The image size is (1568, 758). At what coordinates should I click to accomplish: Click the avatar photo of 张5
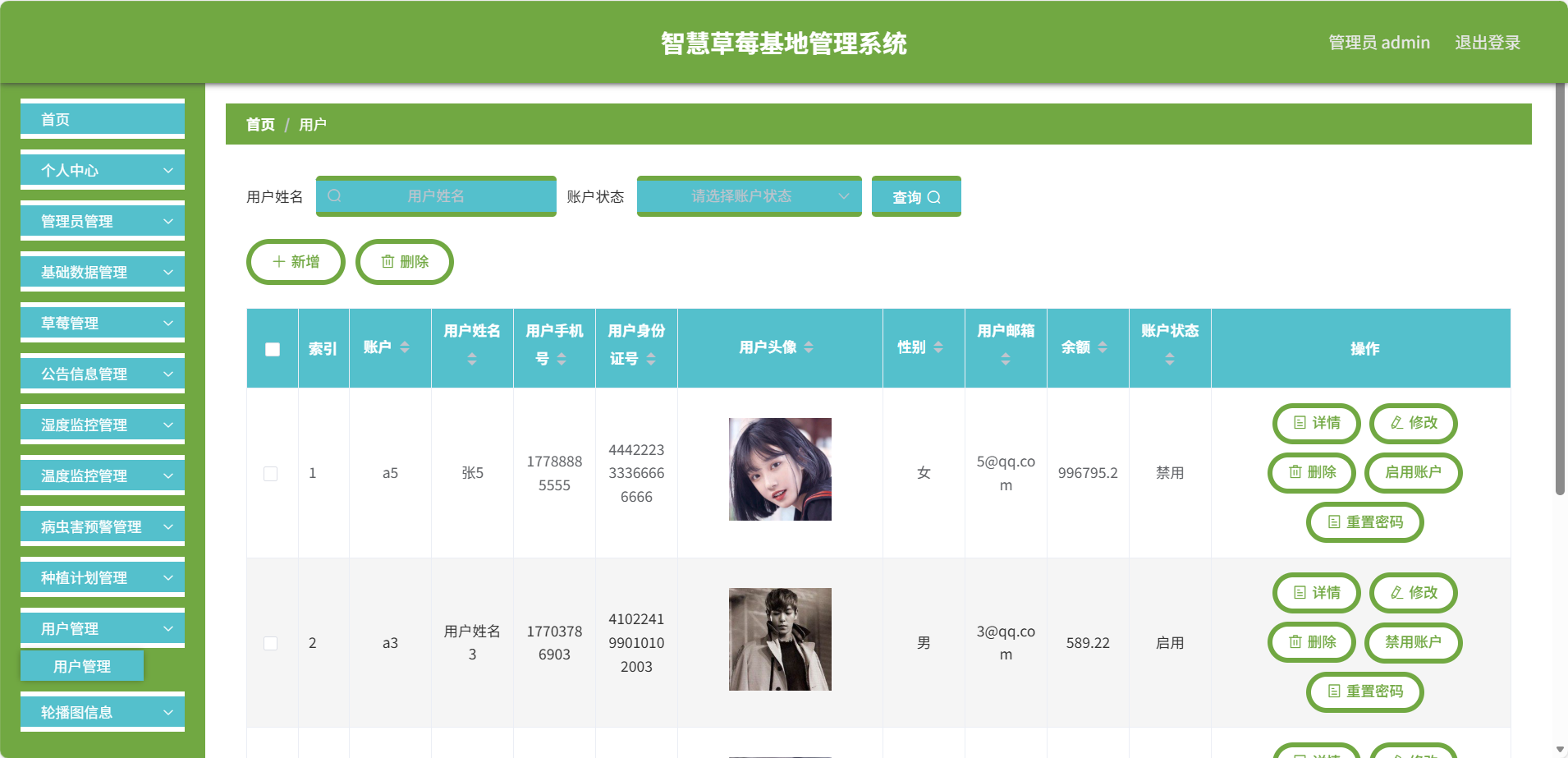click(780, 469)
